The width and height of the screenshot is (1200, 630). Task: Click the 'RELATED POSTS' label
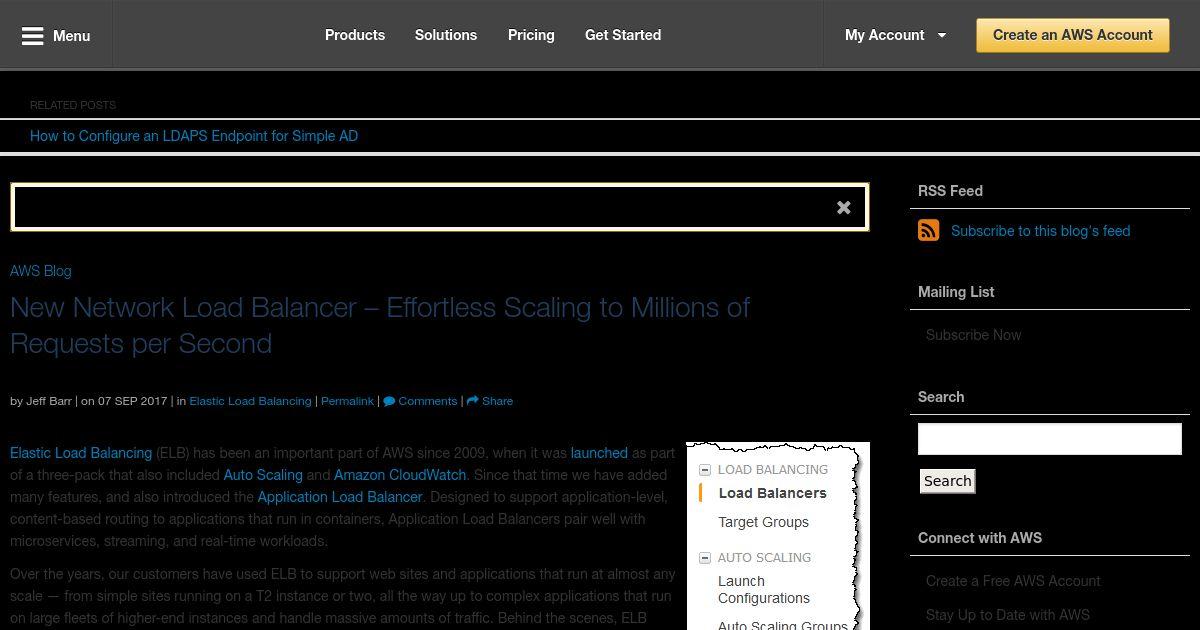point(73,105)
